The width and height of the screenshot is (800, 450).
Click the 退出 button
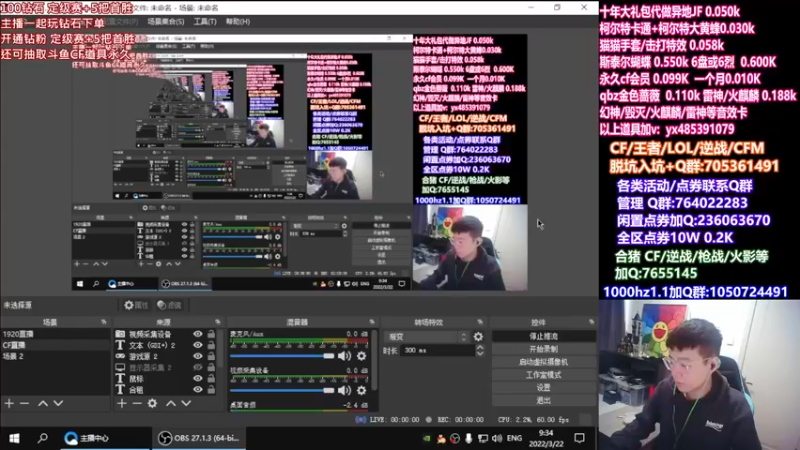point(543,401)
